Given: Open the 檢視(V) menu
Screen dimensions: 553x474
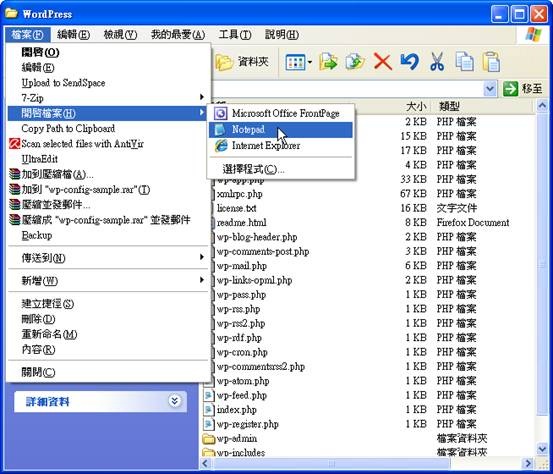Looking at the screenshot, I should 120,35.
